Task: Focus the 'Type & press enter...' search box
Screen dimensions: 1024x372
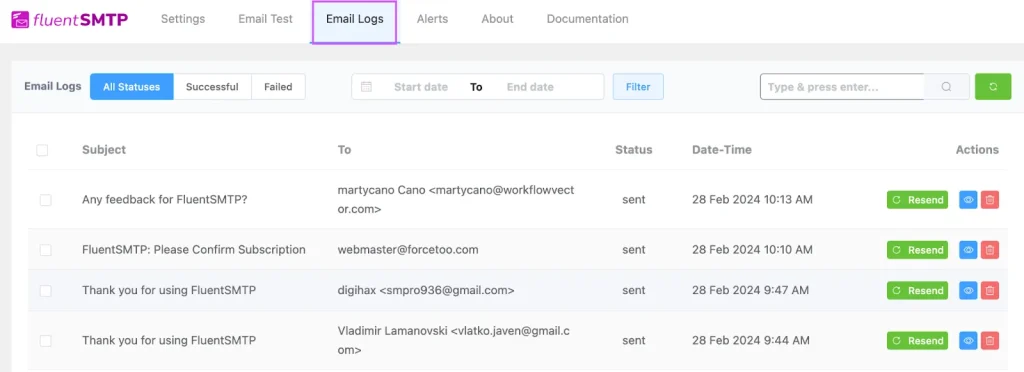Action: point(842,87)
